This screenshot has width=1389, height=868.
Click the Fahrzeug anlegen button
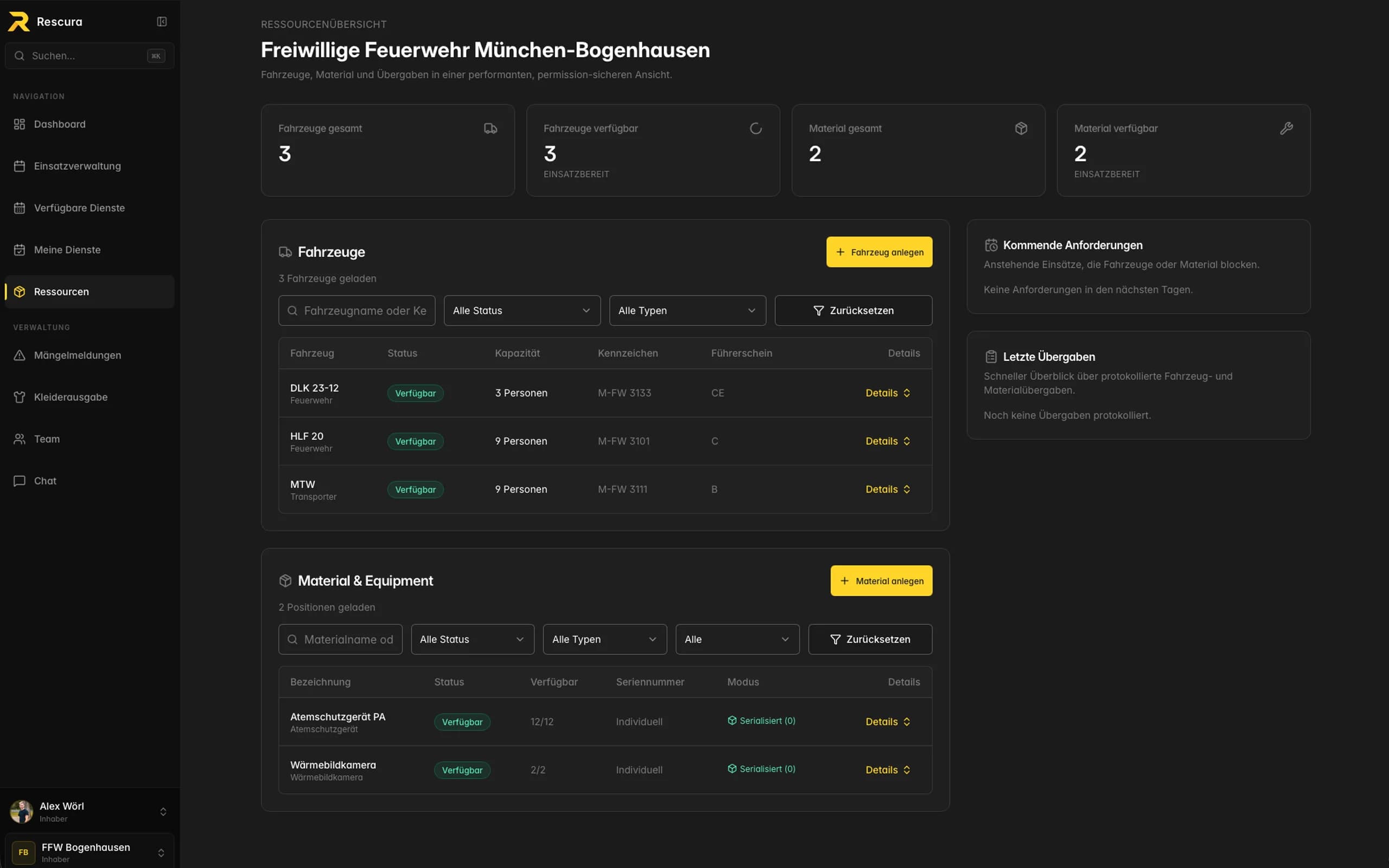[880, 252]
